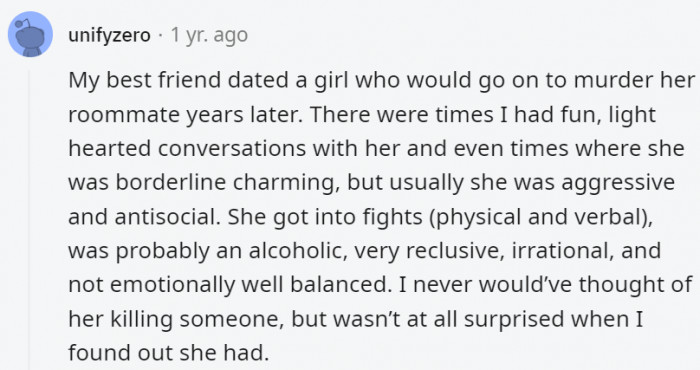
Task: Open the unifyzero Snoo avatar icon
Action: pos(30,34)
